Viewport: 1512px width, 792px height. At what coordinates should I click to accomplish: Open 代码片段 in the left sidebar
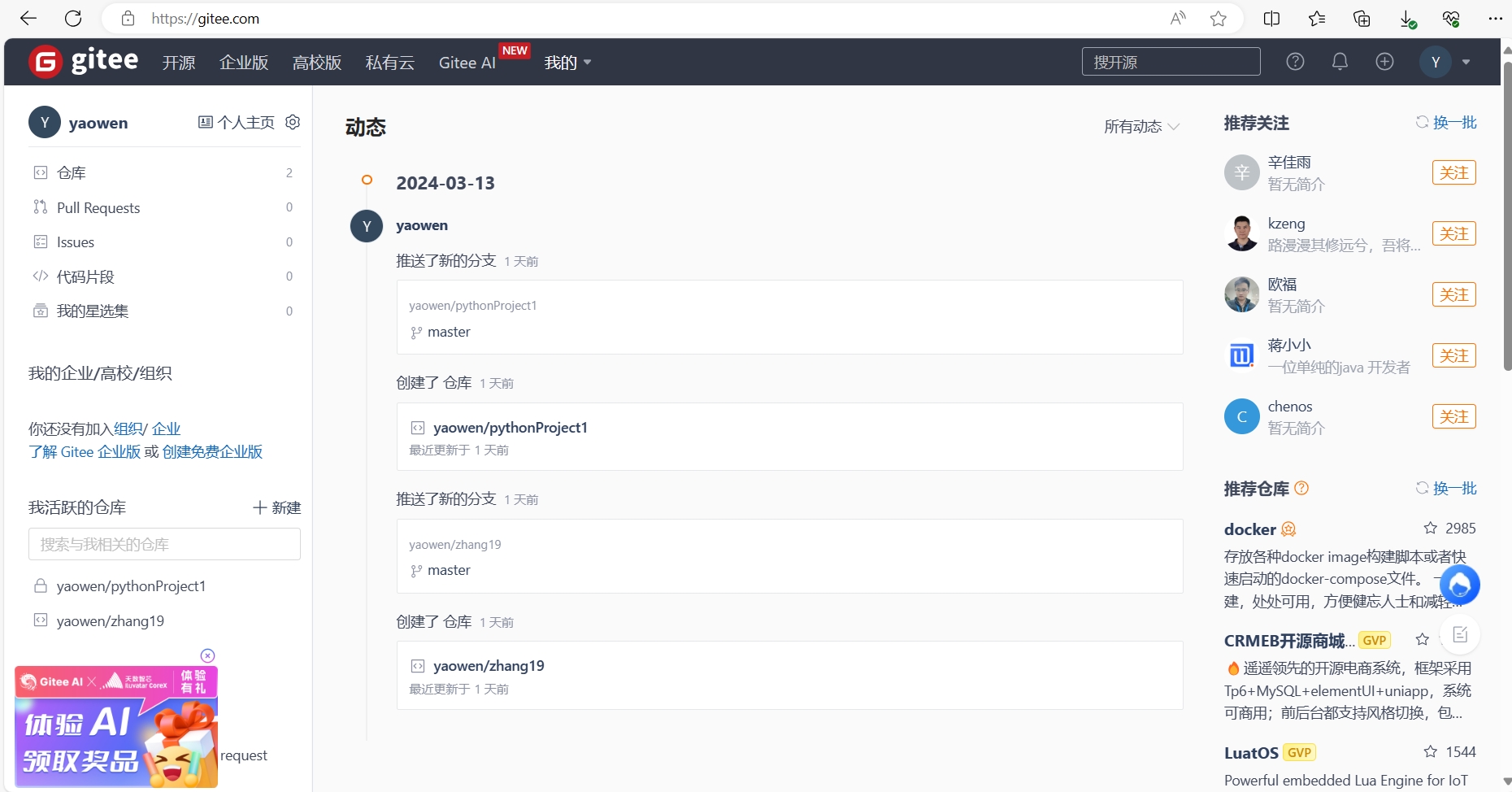pos(164,276)
